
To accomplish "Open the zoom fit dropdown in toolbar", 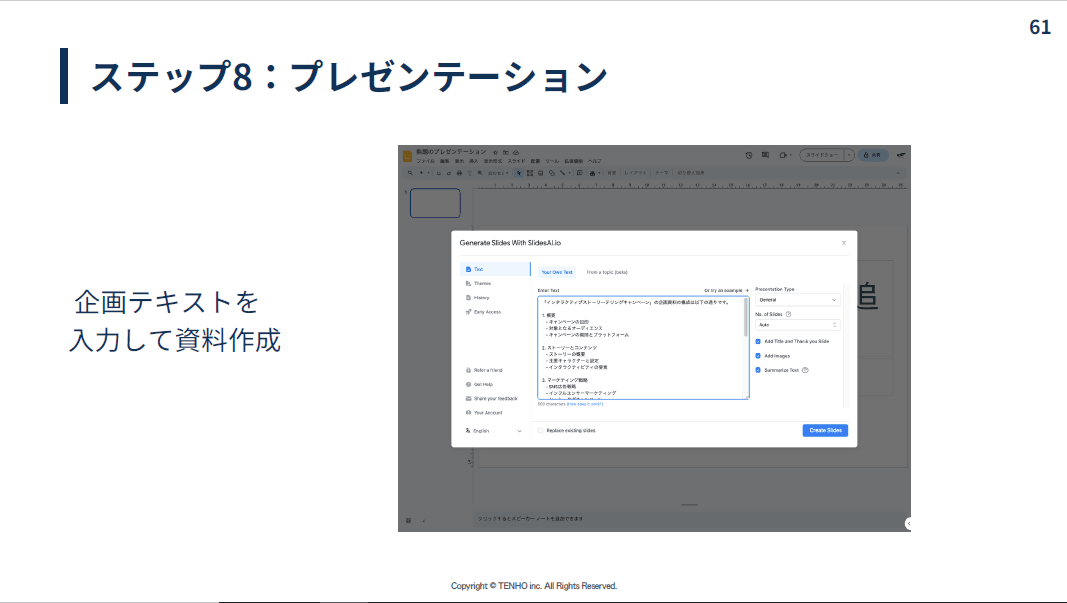I will point(498,173).
